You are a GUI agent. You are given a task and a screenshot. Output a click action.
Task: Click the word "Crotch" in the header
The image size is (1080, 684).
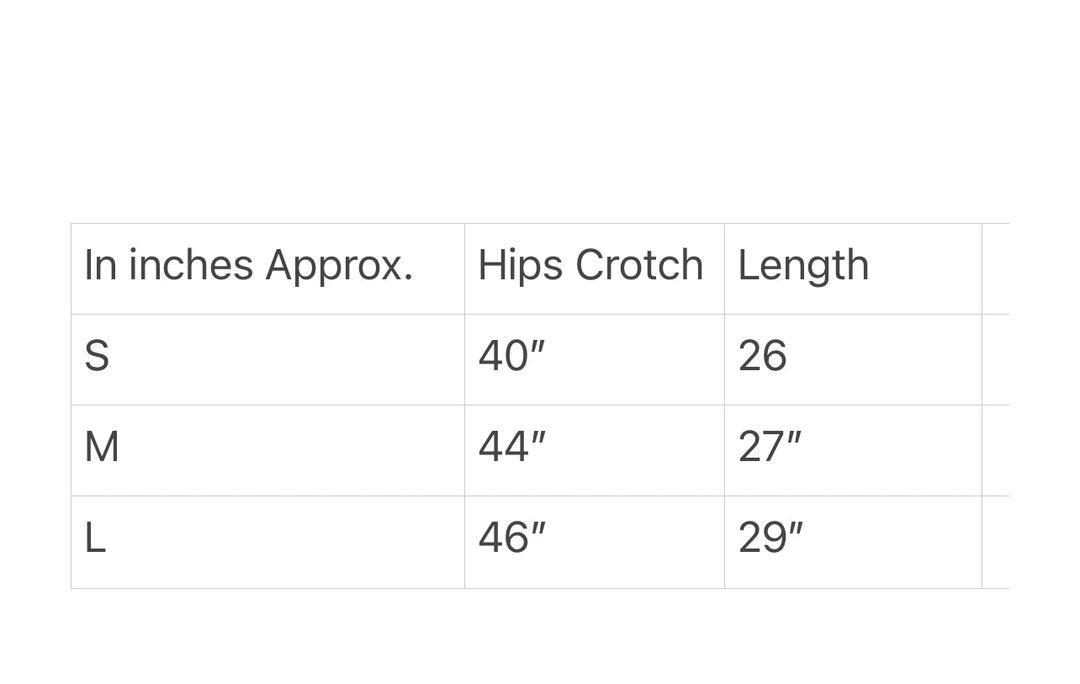click(640, 266)
